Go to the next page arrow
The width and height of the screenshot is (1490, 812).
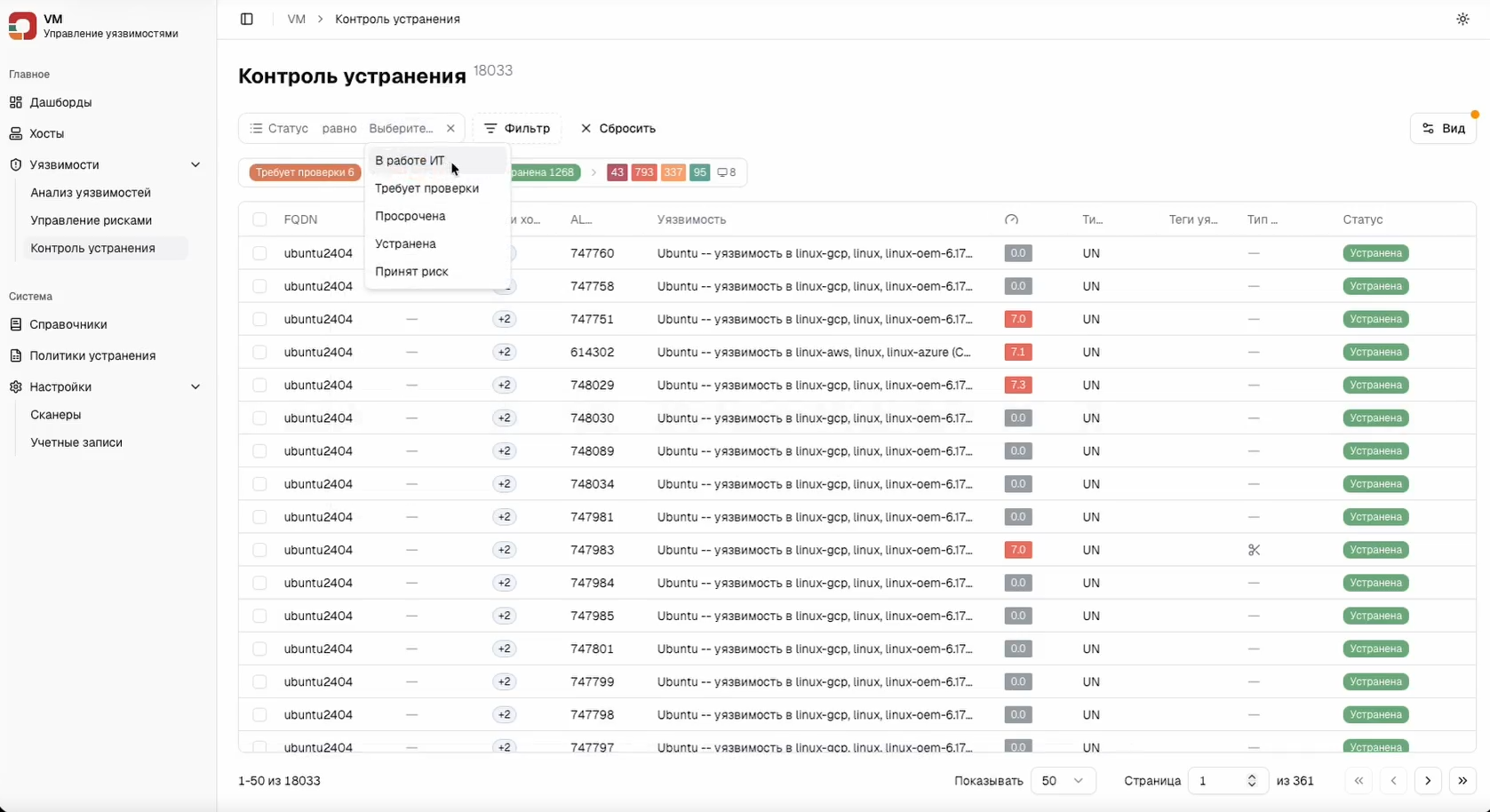1428,781
